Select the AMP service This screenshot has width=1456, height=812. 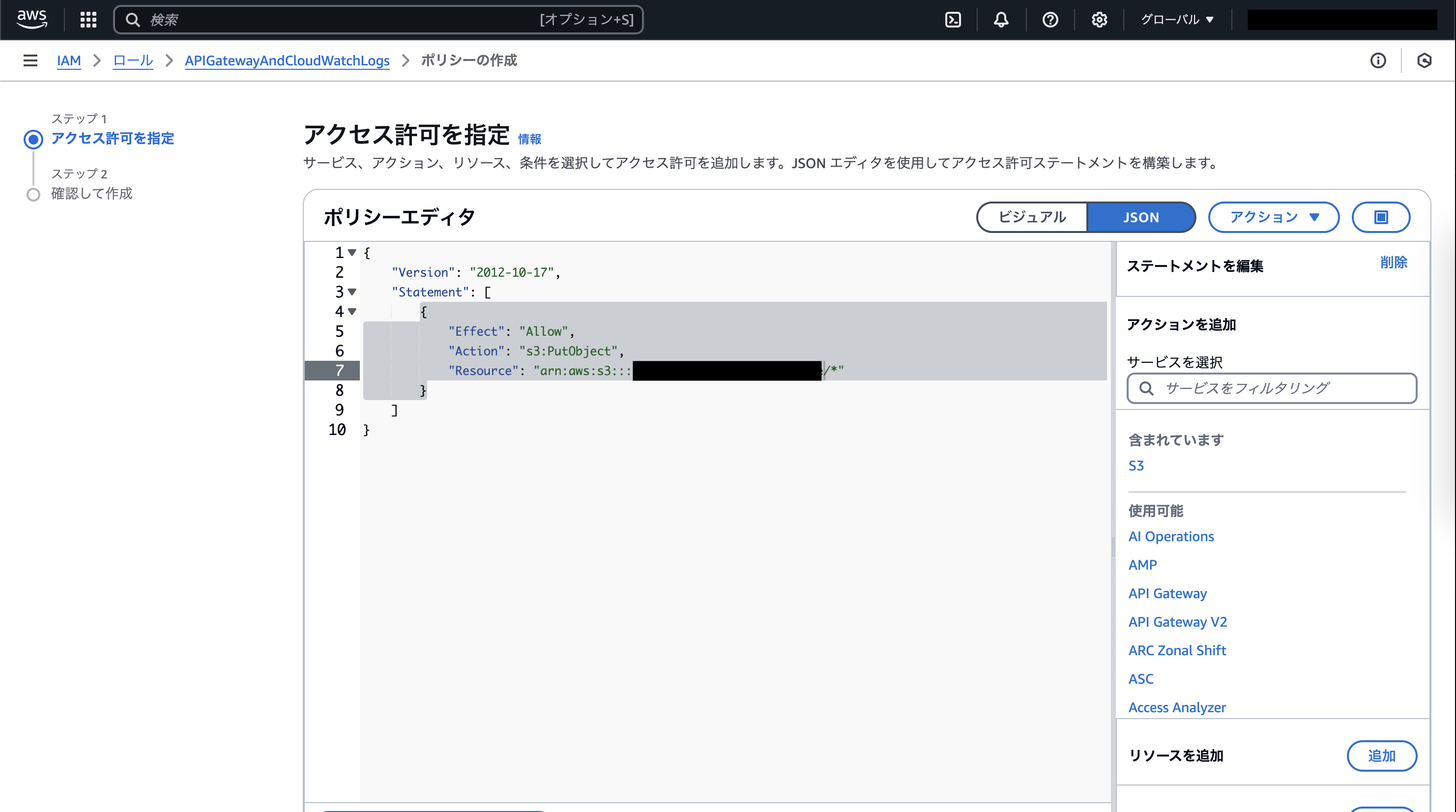click(1142, 564)
